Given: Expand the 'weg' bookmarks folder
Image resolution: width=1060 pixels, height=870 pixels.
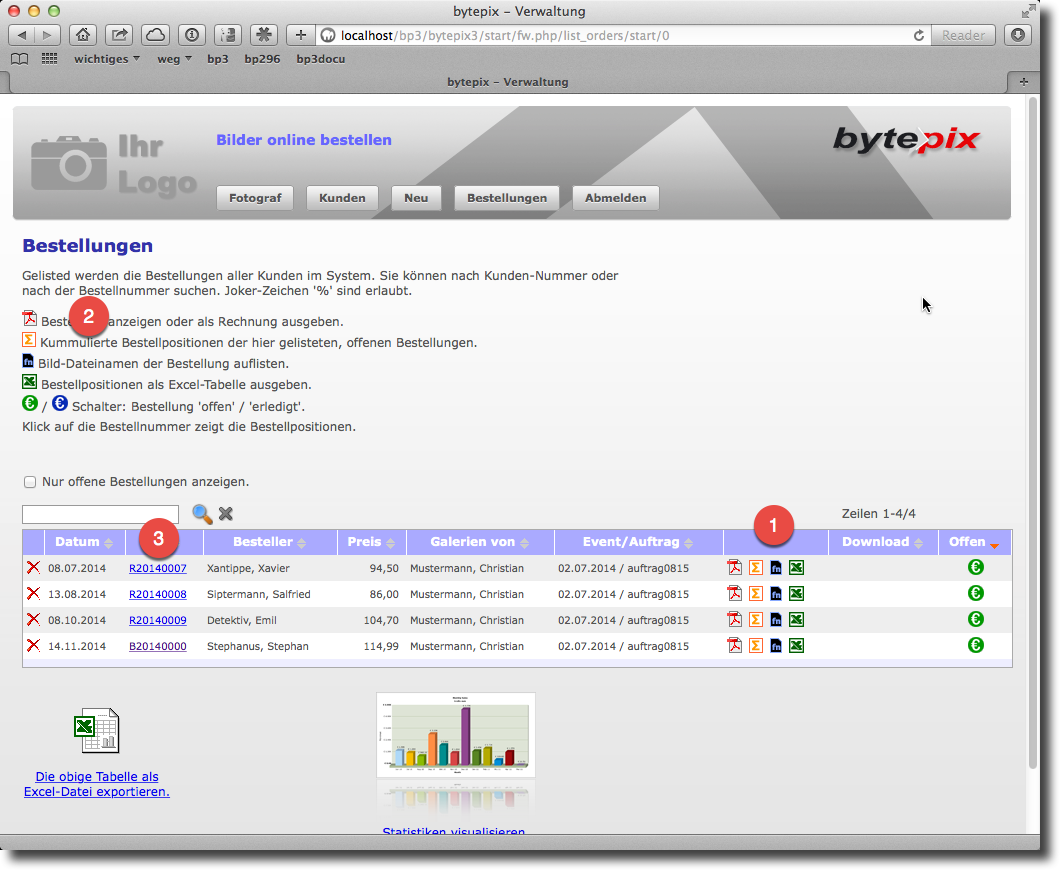Looking at the screenshot, I should [x=174, y=59].
